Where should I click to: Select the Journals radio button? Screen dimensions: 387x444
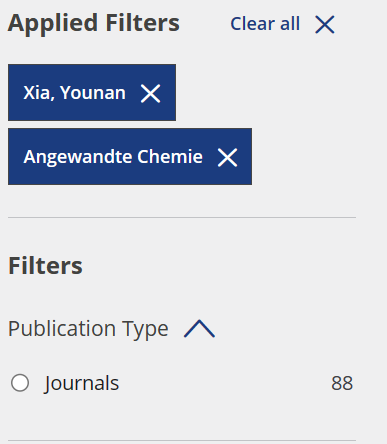coord(20,383)
